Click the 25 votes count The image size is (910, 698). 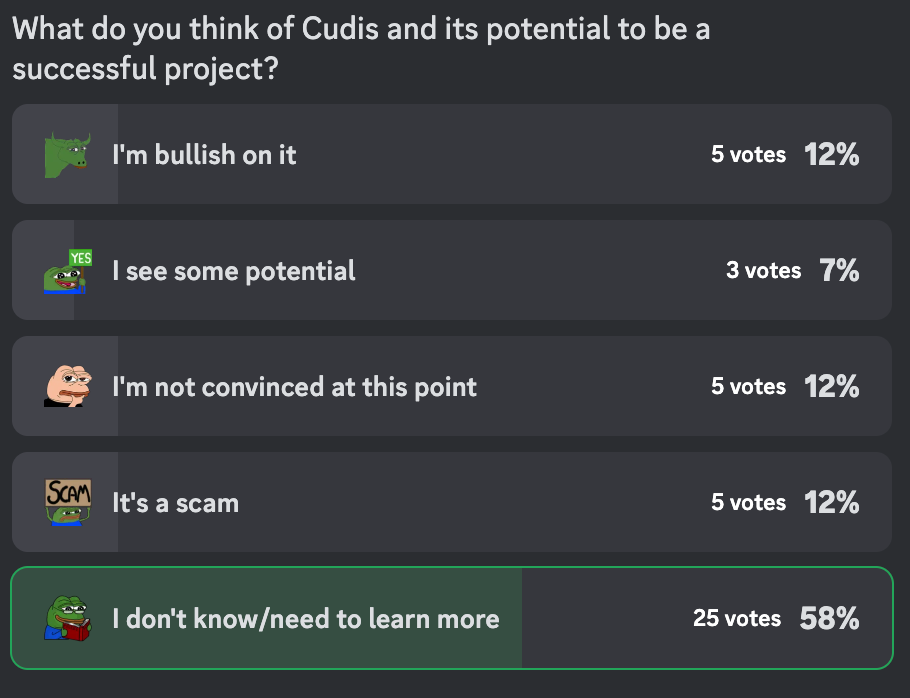[x=737, y=618]
